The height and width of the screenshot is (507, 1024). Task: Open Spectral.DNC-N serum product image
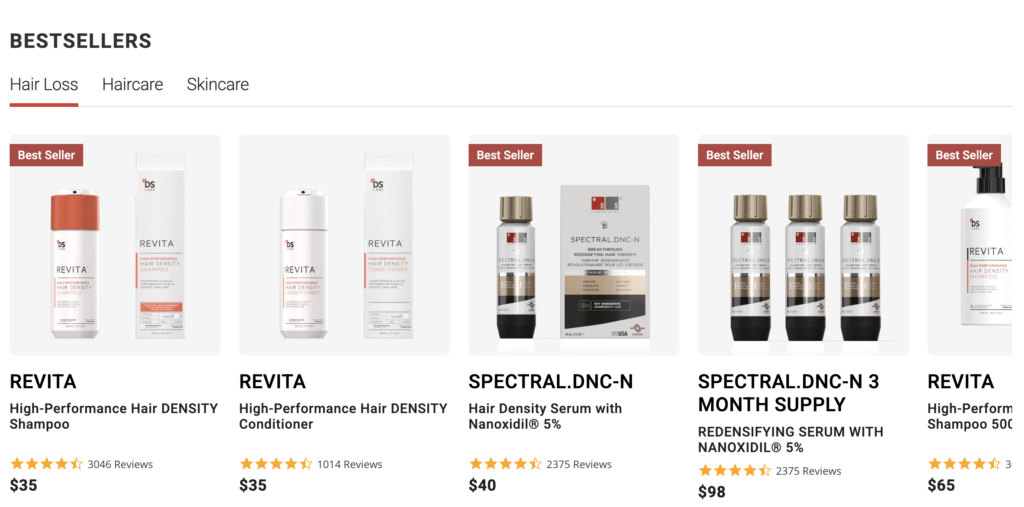coord(574,245)
